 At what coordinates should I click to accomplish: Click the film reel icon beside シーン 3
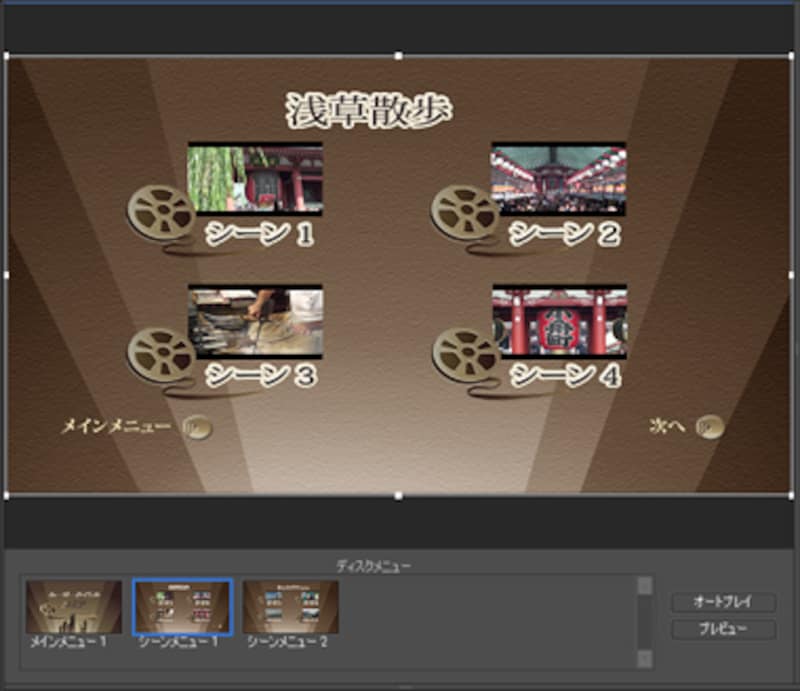coord(160,353)
